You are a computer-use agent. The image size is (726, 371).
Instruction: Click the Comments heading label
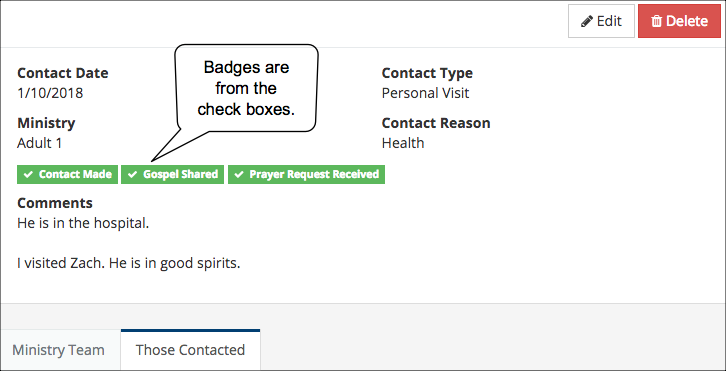click(55, 203)
